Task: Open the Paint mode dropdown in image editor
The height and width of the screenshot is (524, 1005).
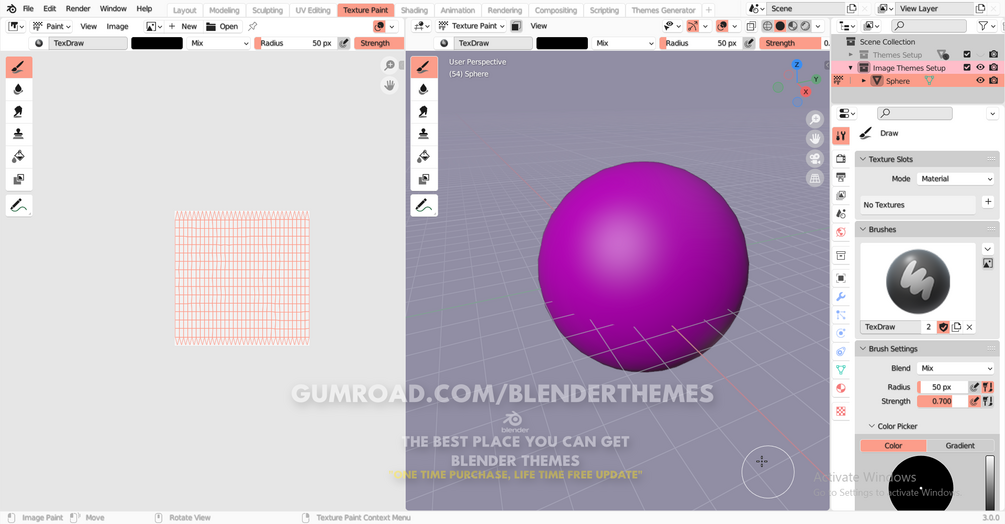Action: (51, 26)
